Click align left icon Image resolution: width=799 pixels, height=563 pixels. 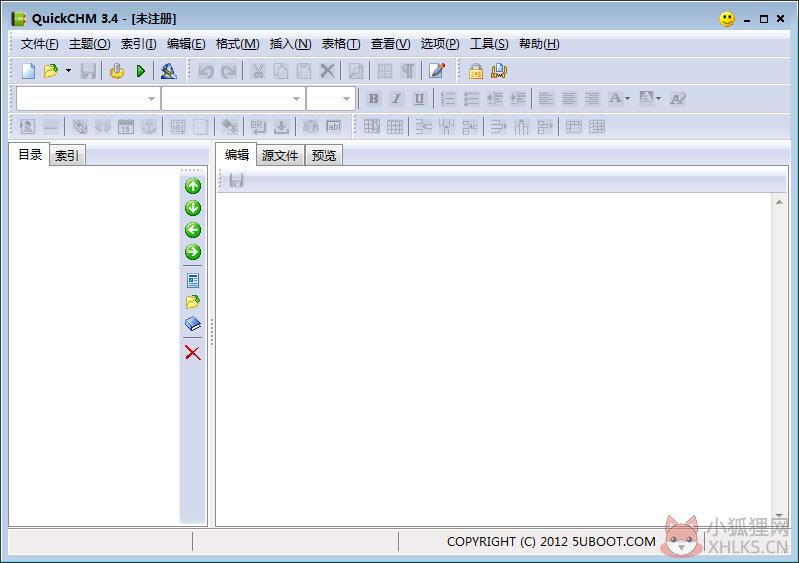click(x=546, y=99)
